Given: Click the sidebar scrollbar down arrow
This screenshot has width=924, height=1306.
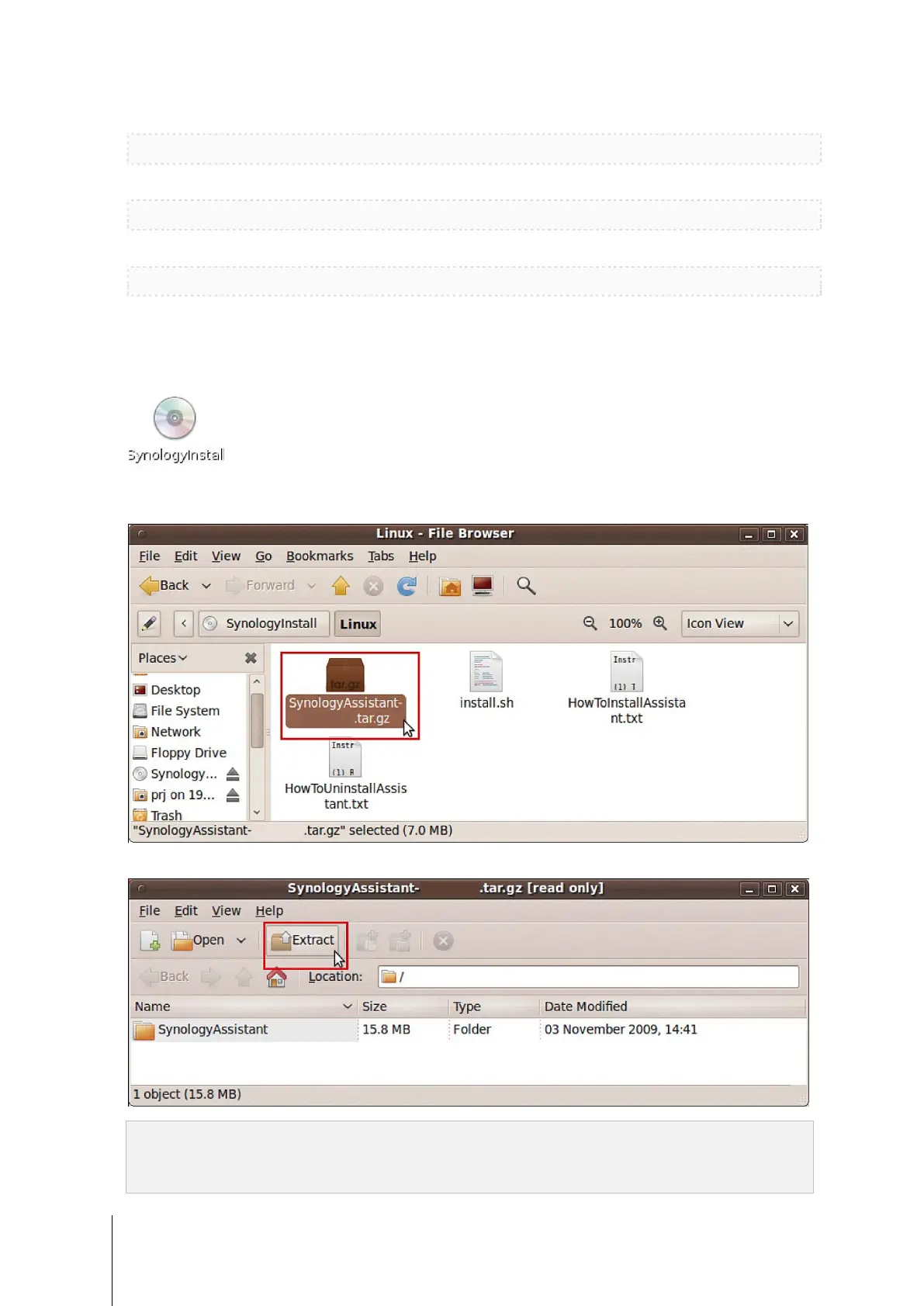Looking at the screenshot, I should point(257,812).
